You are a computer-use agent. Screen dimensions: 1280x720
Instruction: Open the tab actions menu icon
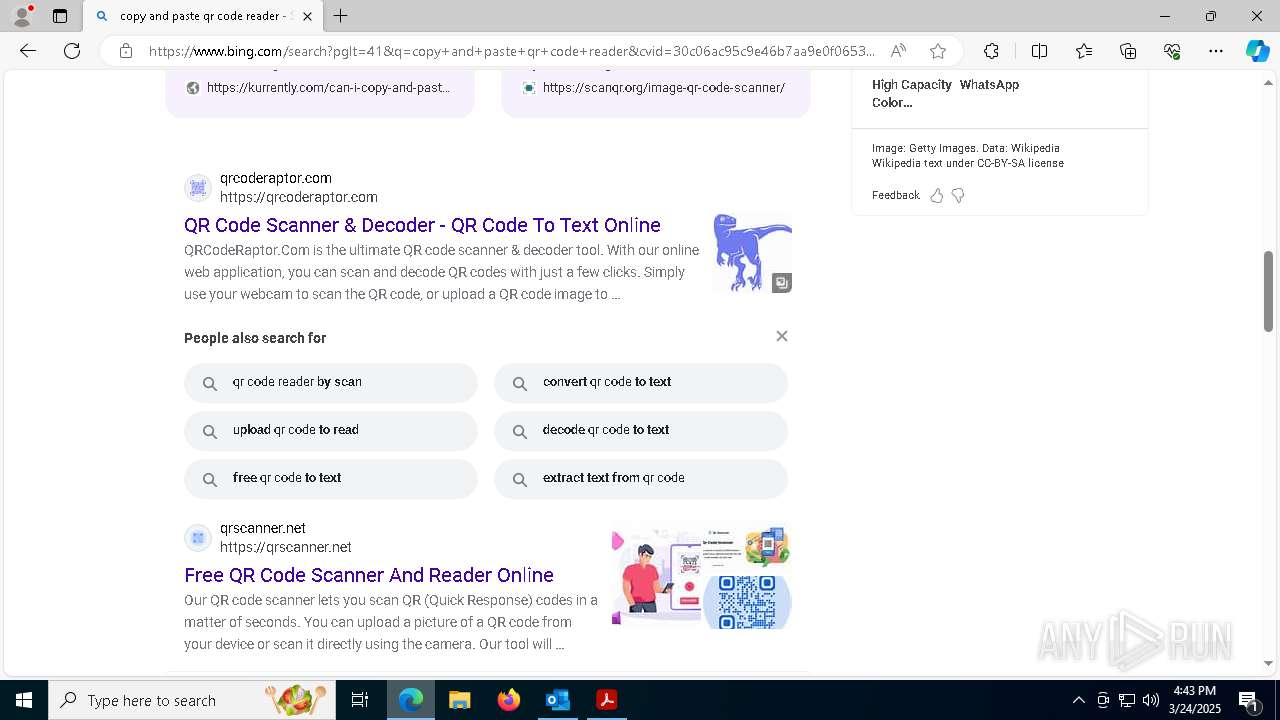point(60,16)
